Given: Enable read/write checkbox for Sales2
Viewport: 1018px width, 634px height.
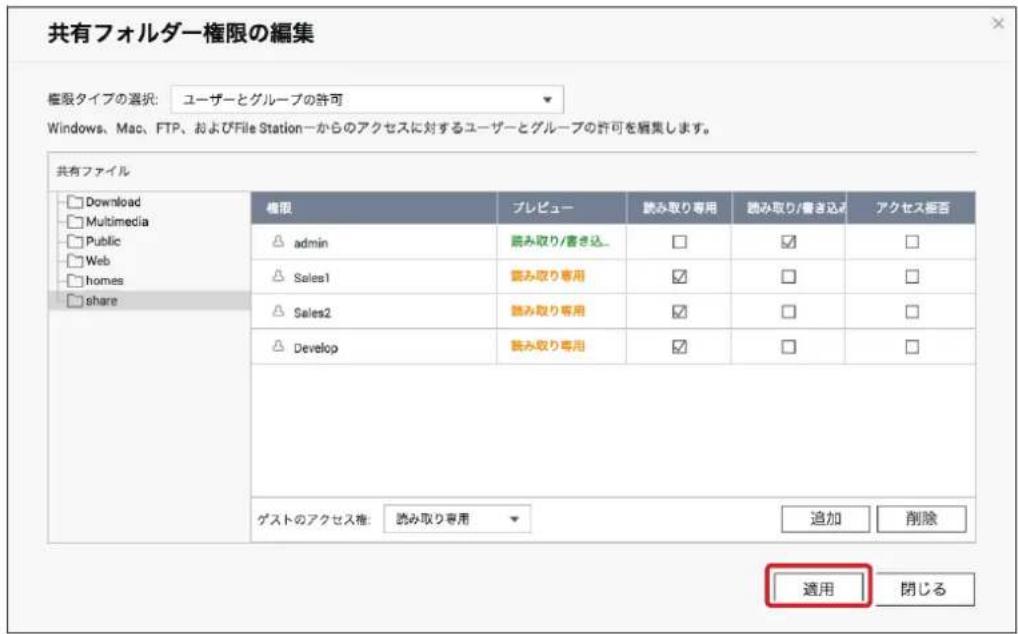Looking at the screenshot, I should [788, 311].
